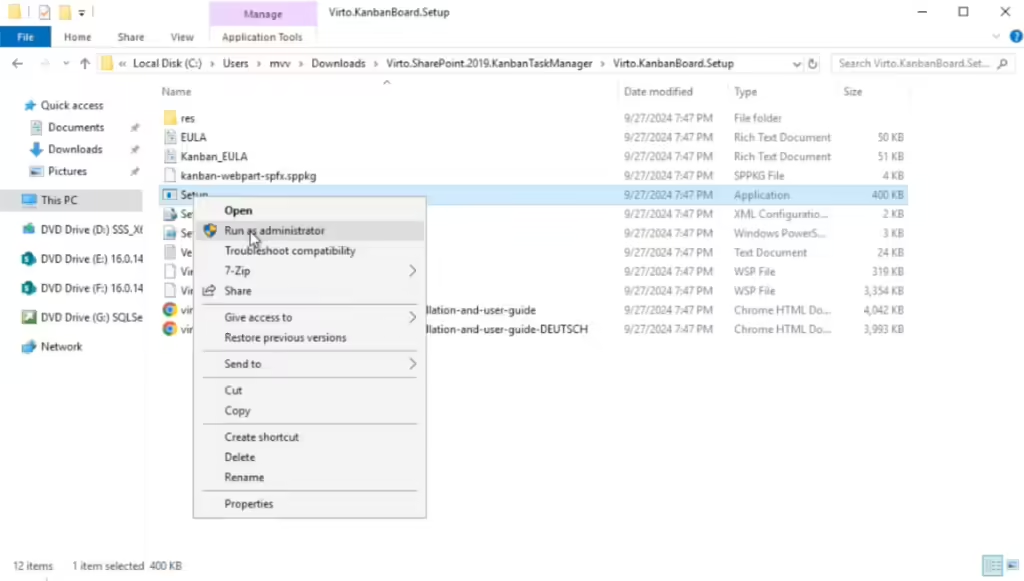Open the Share ribbon tab
1024x581 pixels.
click(131, 37)
